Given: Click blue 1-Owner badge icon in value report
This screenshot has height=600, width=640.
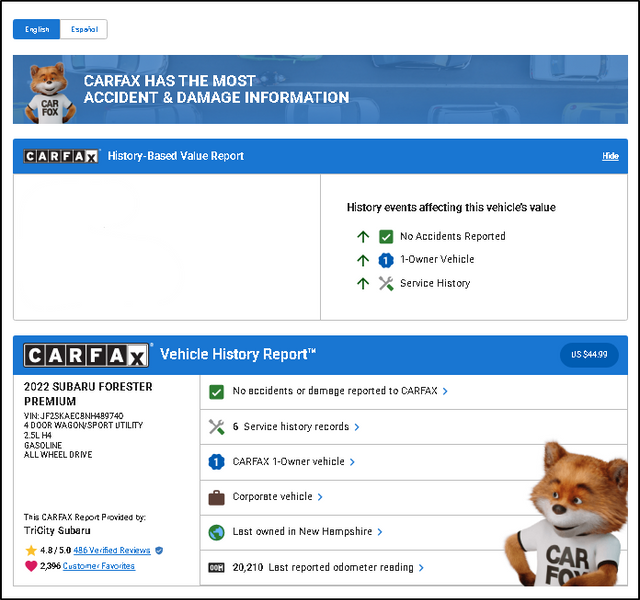Looking at the screenshot, I should pos(386,260).
